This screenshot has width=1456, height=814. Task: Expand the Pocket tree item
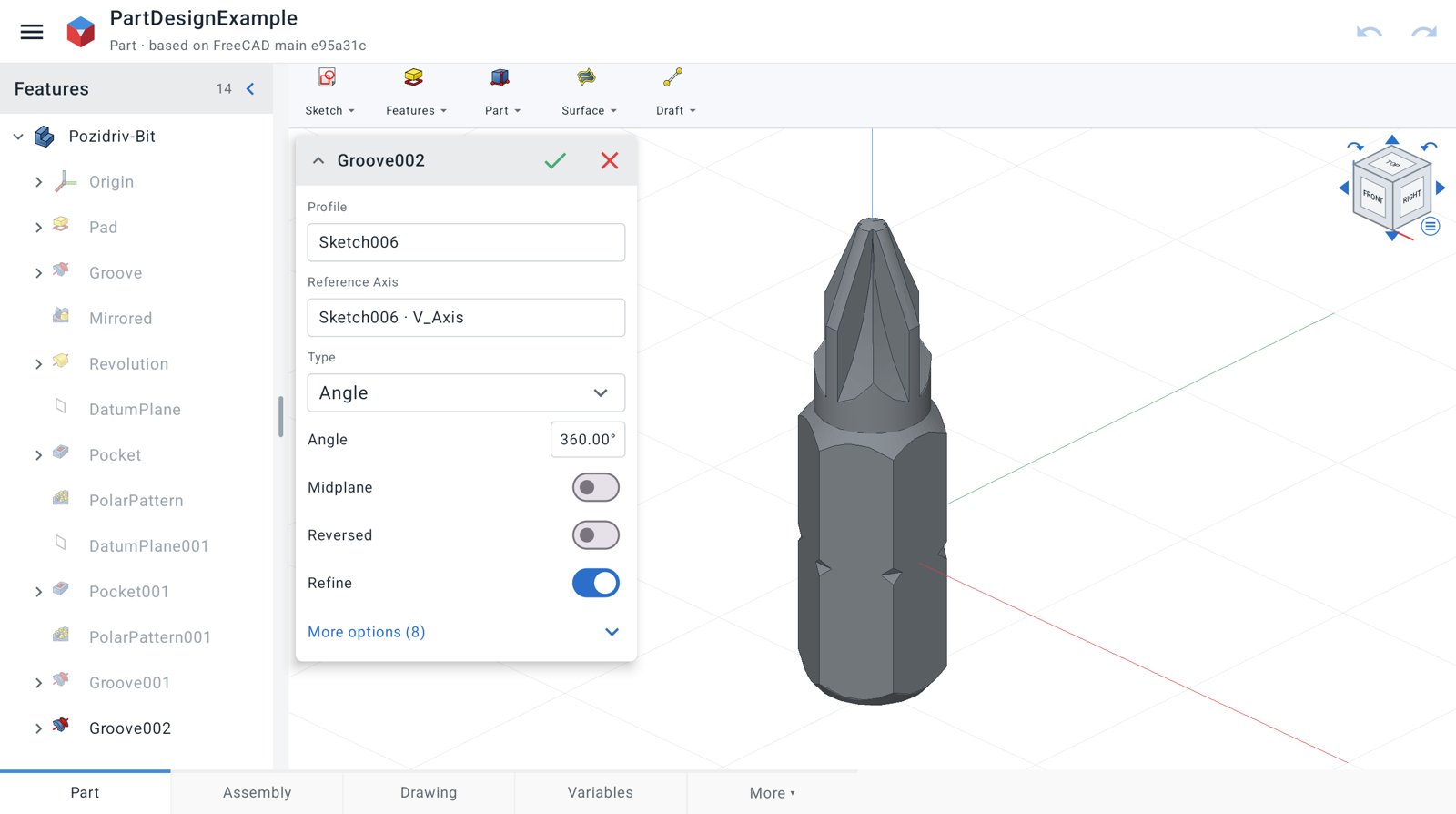point(38,455)
